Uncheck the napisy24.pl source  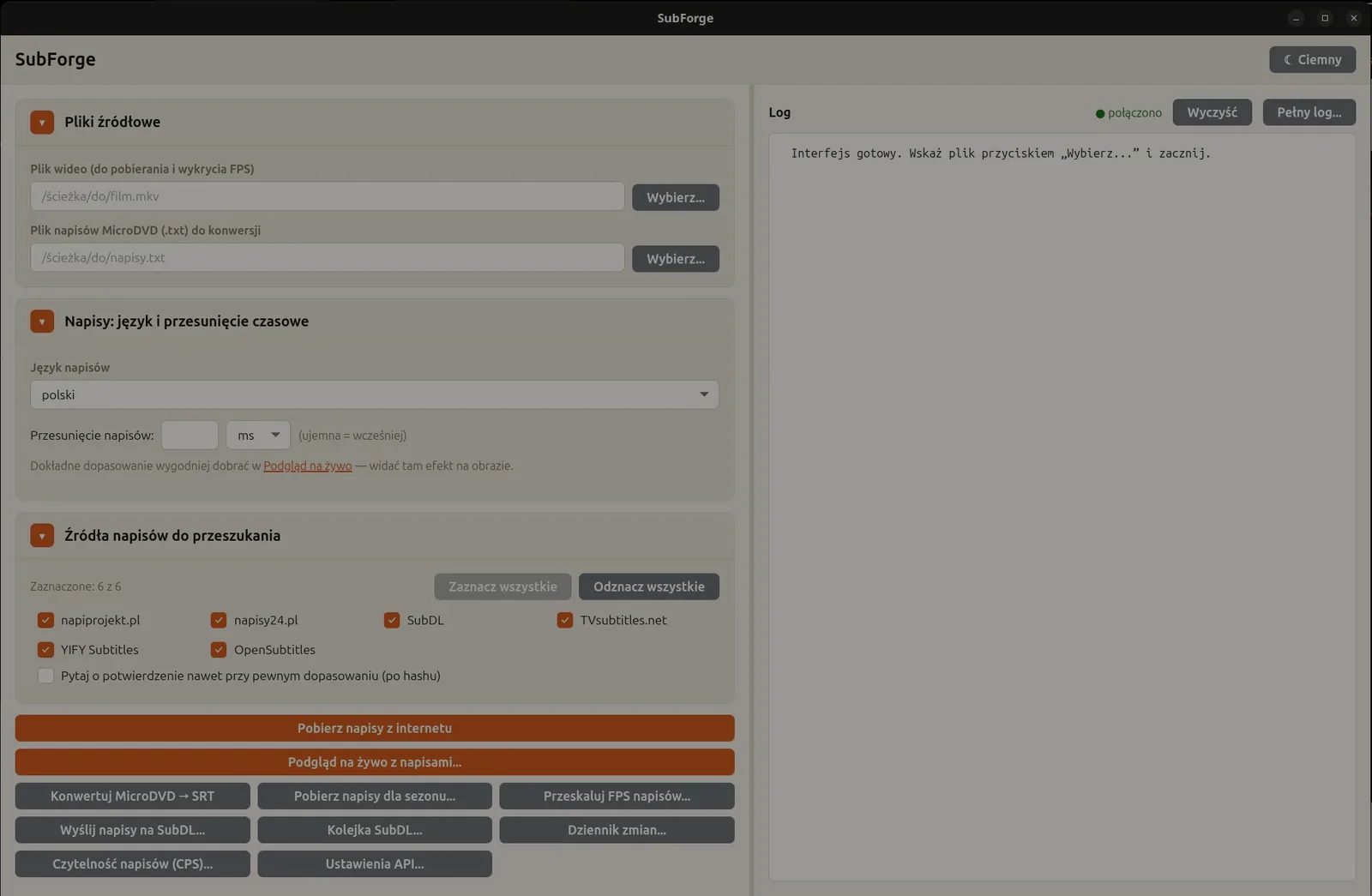pos(219,620)
